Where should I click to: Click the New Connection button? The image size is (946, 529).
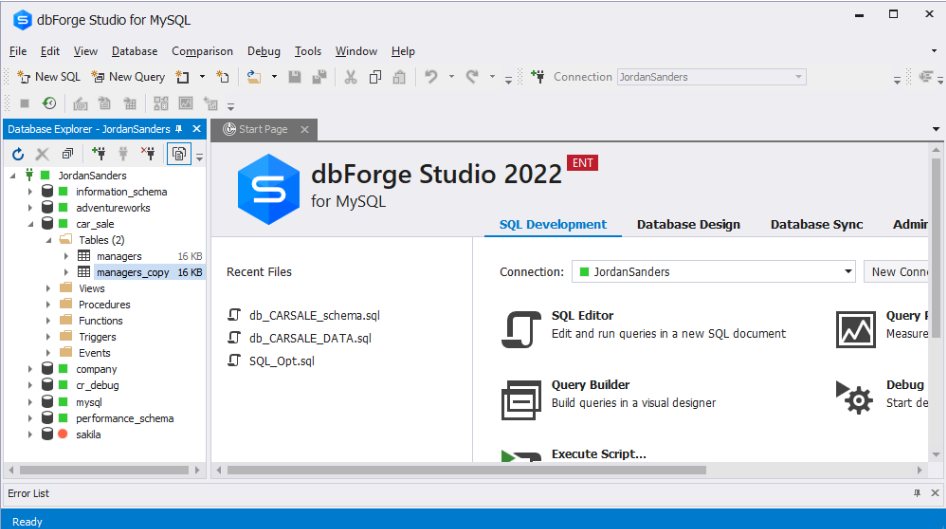[x=896, y=272]
